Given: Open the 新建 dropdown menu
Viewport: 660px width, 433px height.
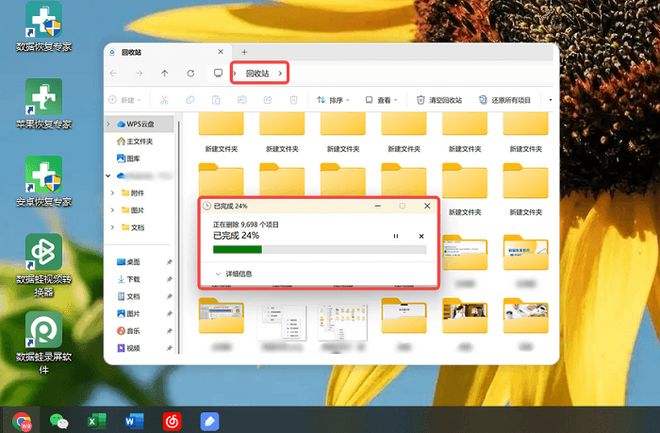Looking at the screenshot, I should (x=125, y=100).
